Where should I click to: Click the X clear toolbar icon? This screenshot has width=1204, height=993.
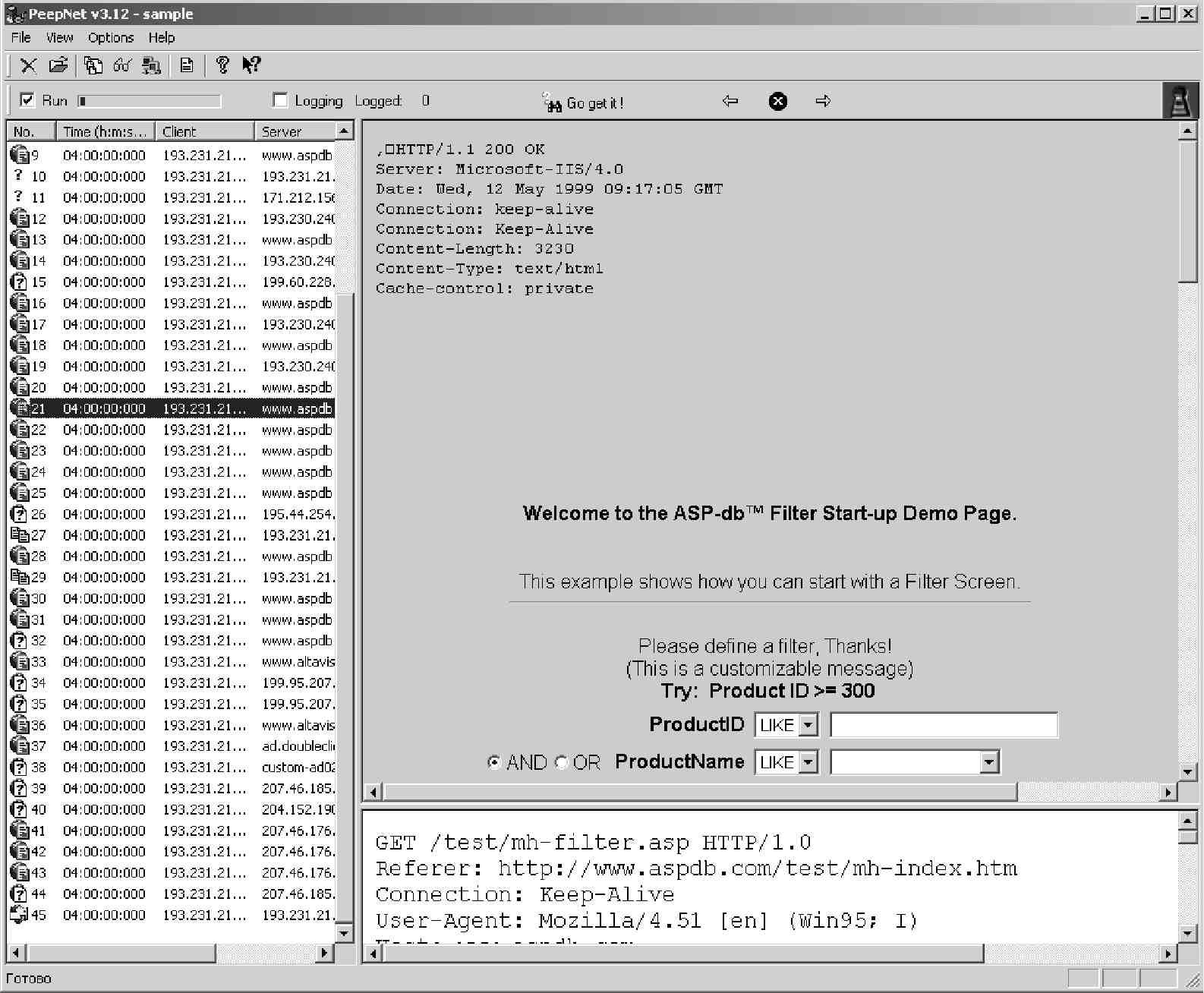28,66
